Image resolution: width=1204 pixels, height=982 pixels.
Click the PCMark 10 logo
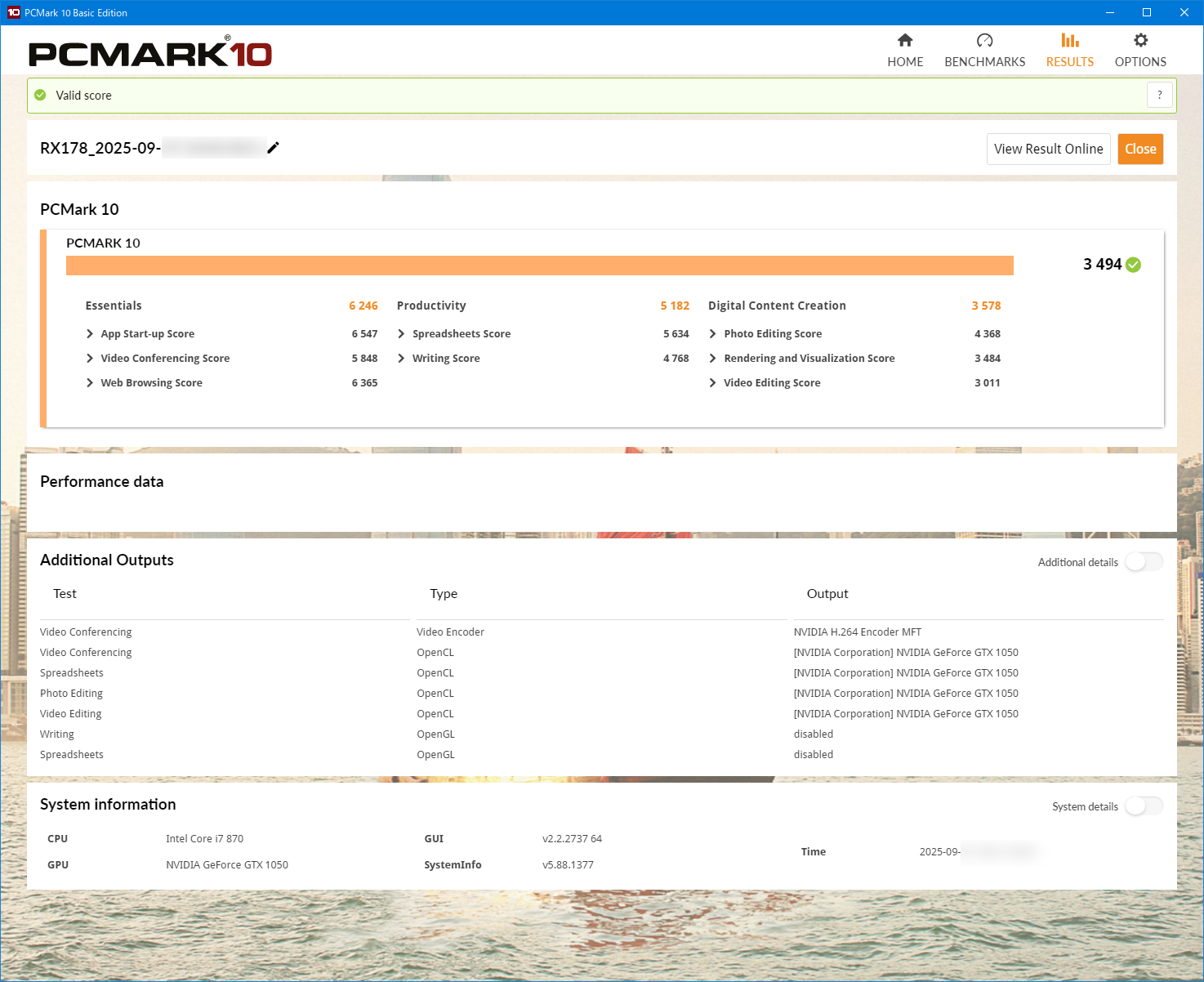[150, 52]
